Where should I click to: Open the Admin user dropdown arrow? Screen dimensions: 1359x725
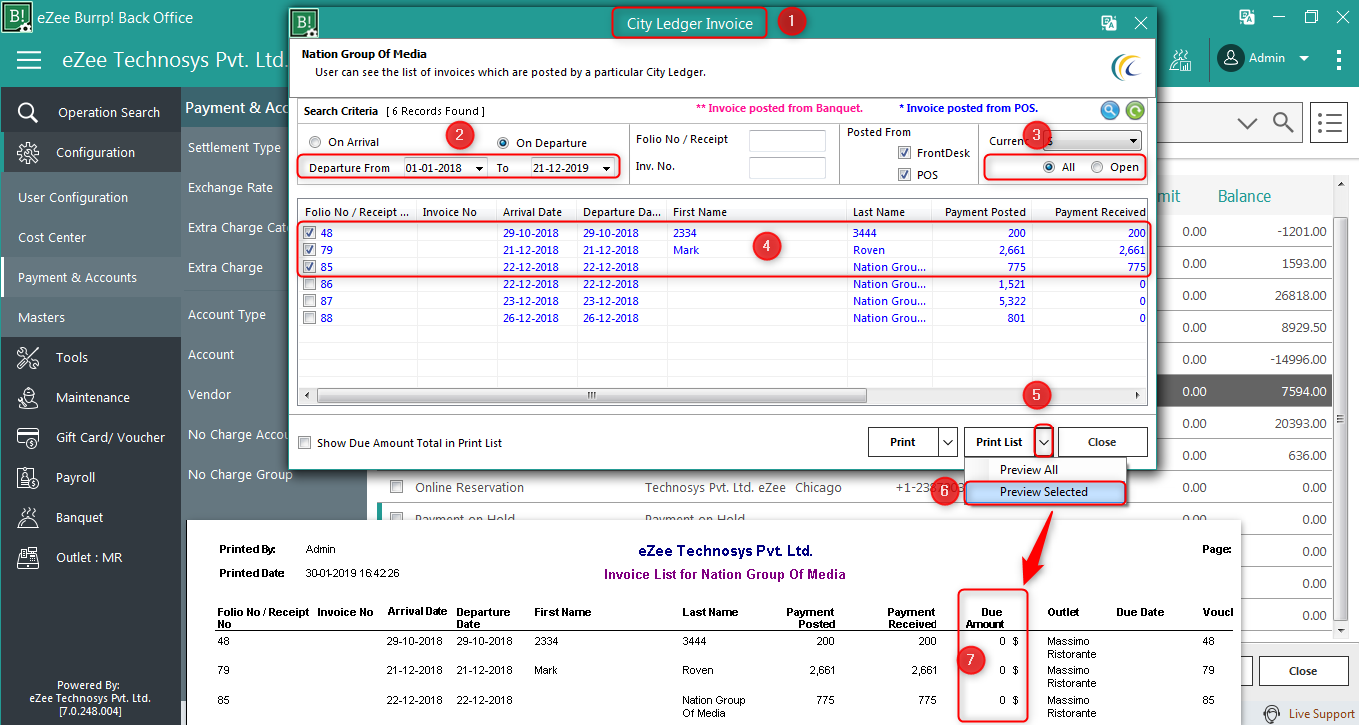(x=1304, y=59)
